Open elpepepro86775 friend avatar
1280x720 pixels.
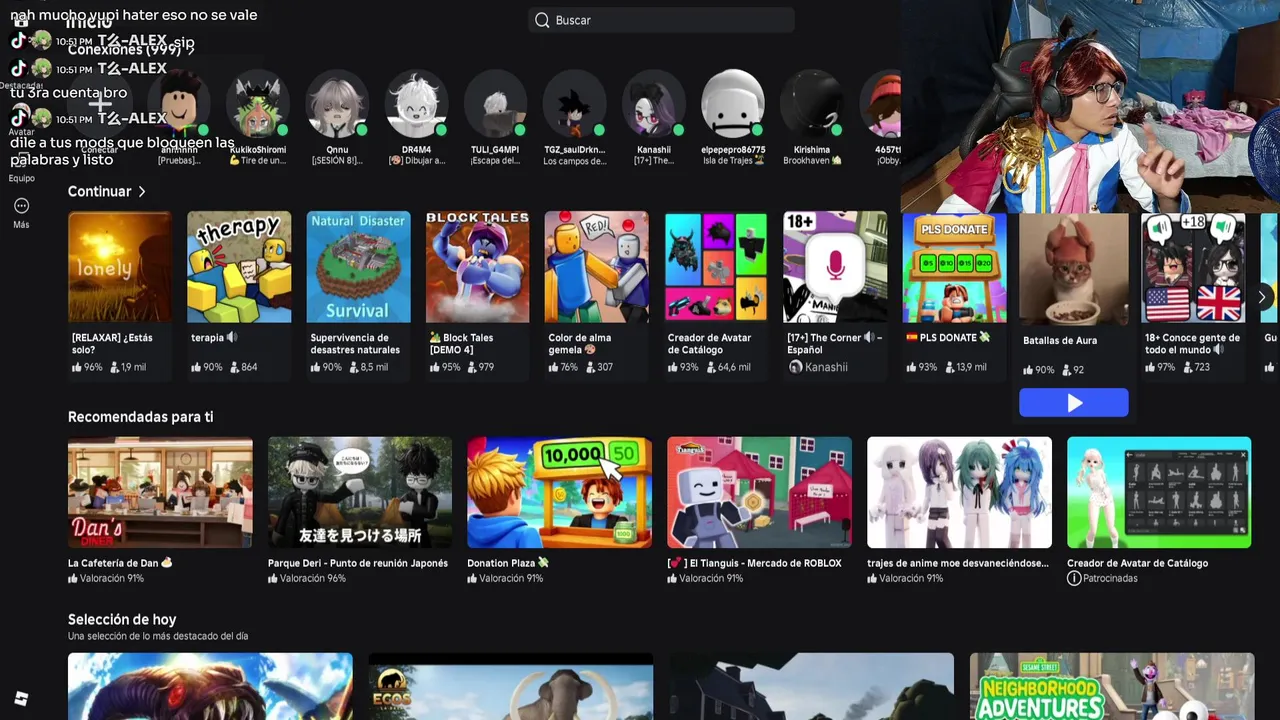(733, 104)
